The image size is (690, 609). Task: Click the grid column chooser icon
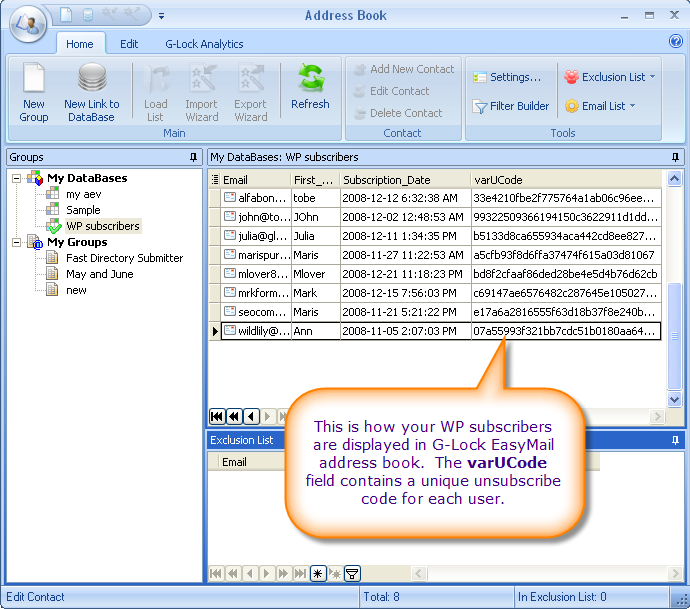215,180
